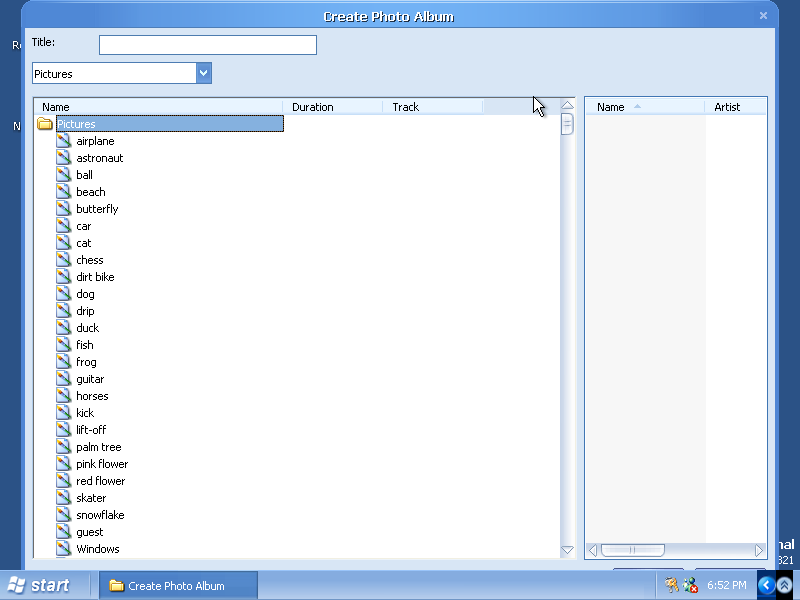Click the cat picture file icon
The width and height of the screenshot is (800, 600).
click(64, 243)
